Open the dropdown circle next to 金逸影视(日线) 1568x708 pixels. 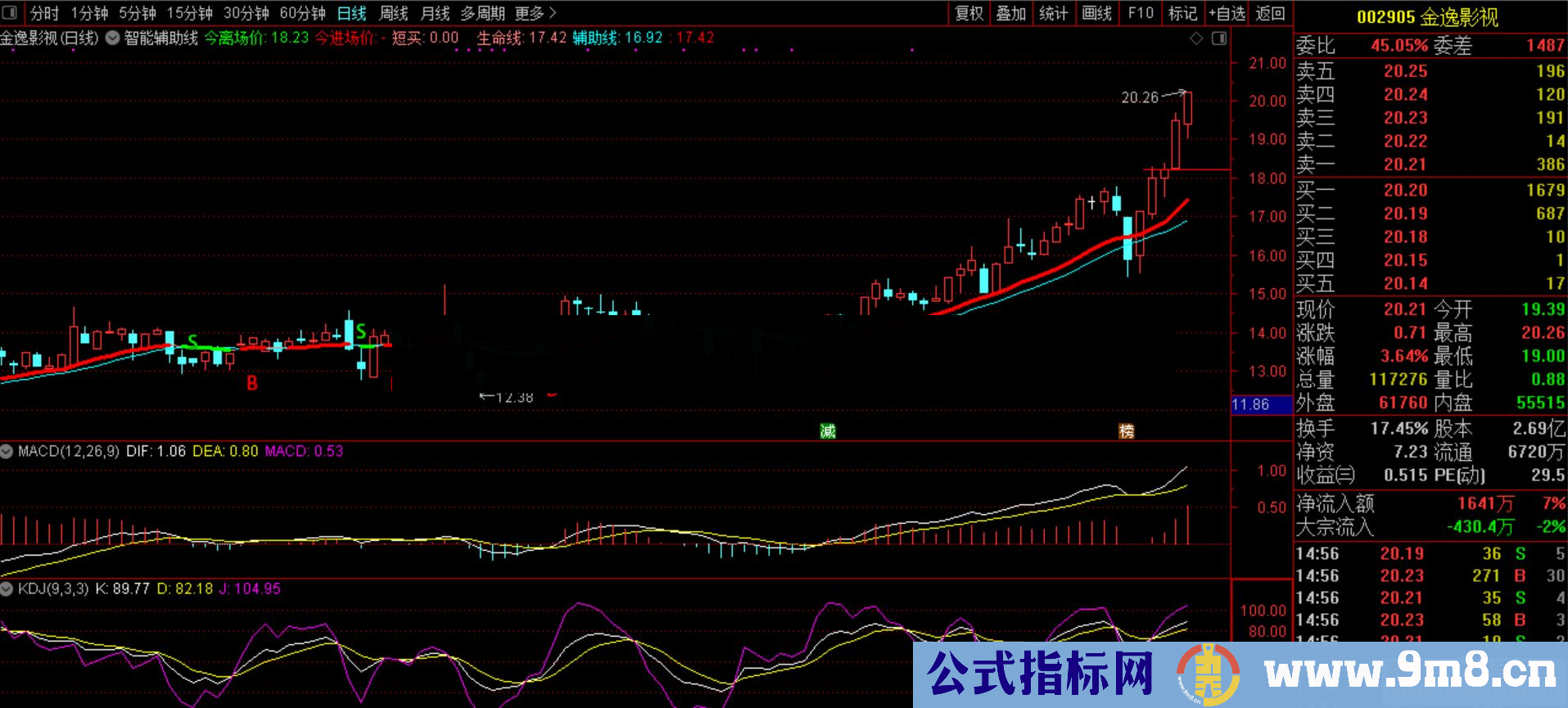point(112,38)
